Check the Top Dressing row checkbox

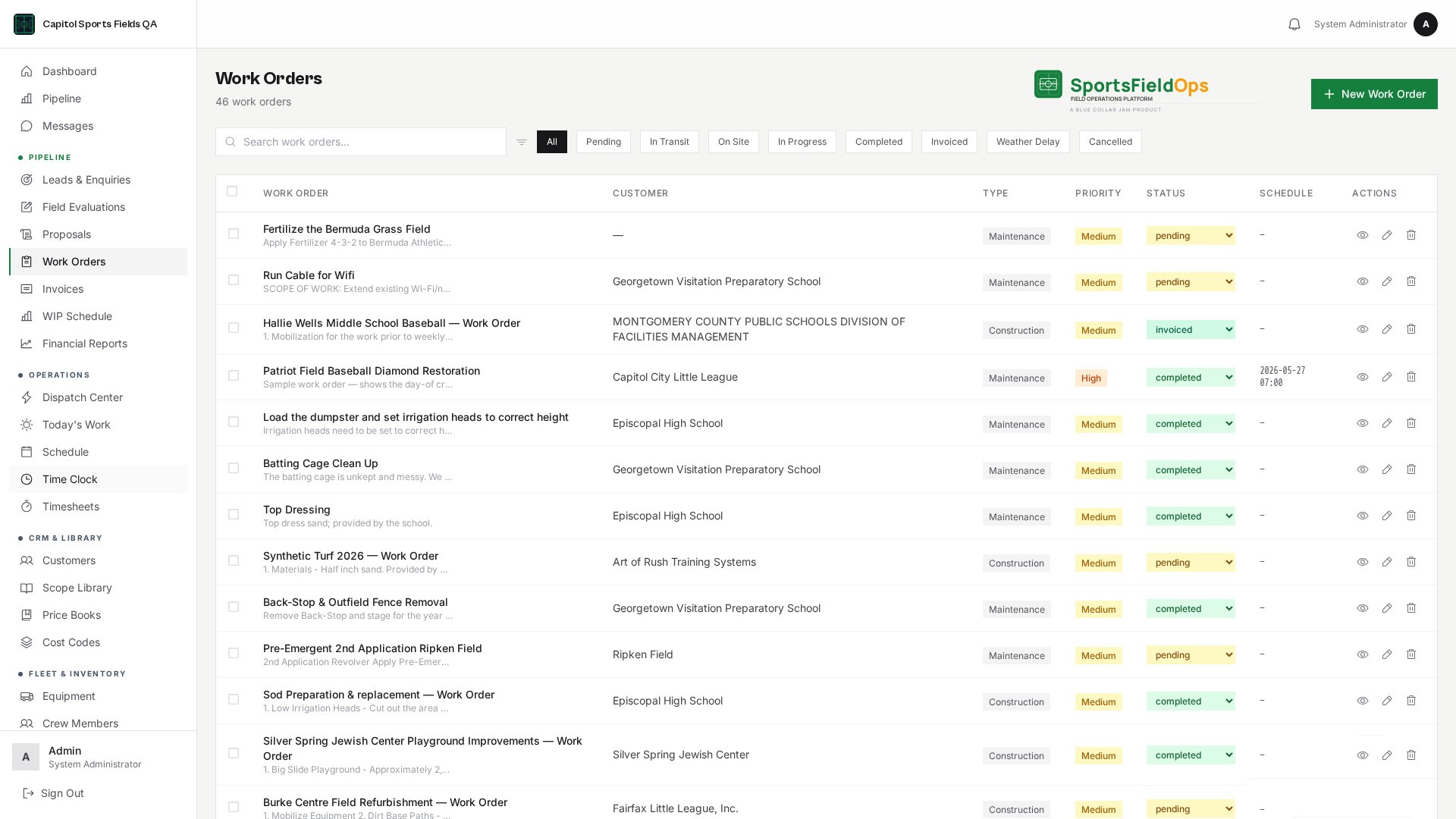(234, 515)
